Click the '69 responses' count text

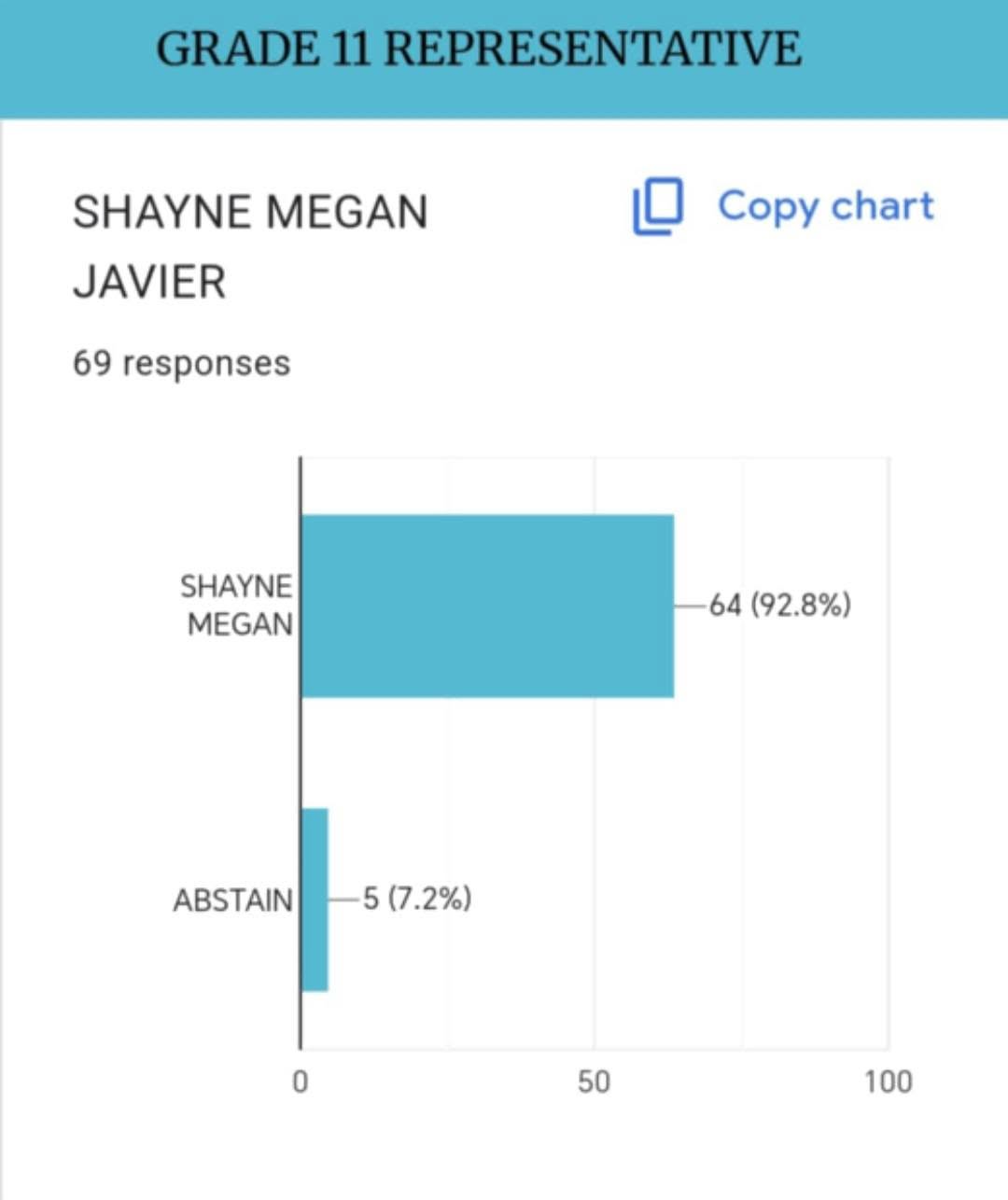pyautogui.click(x=181, y=363)
